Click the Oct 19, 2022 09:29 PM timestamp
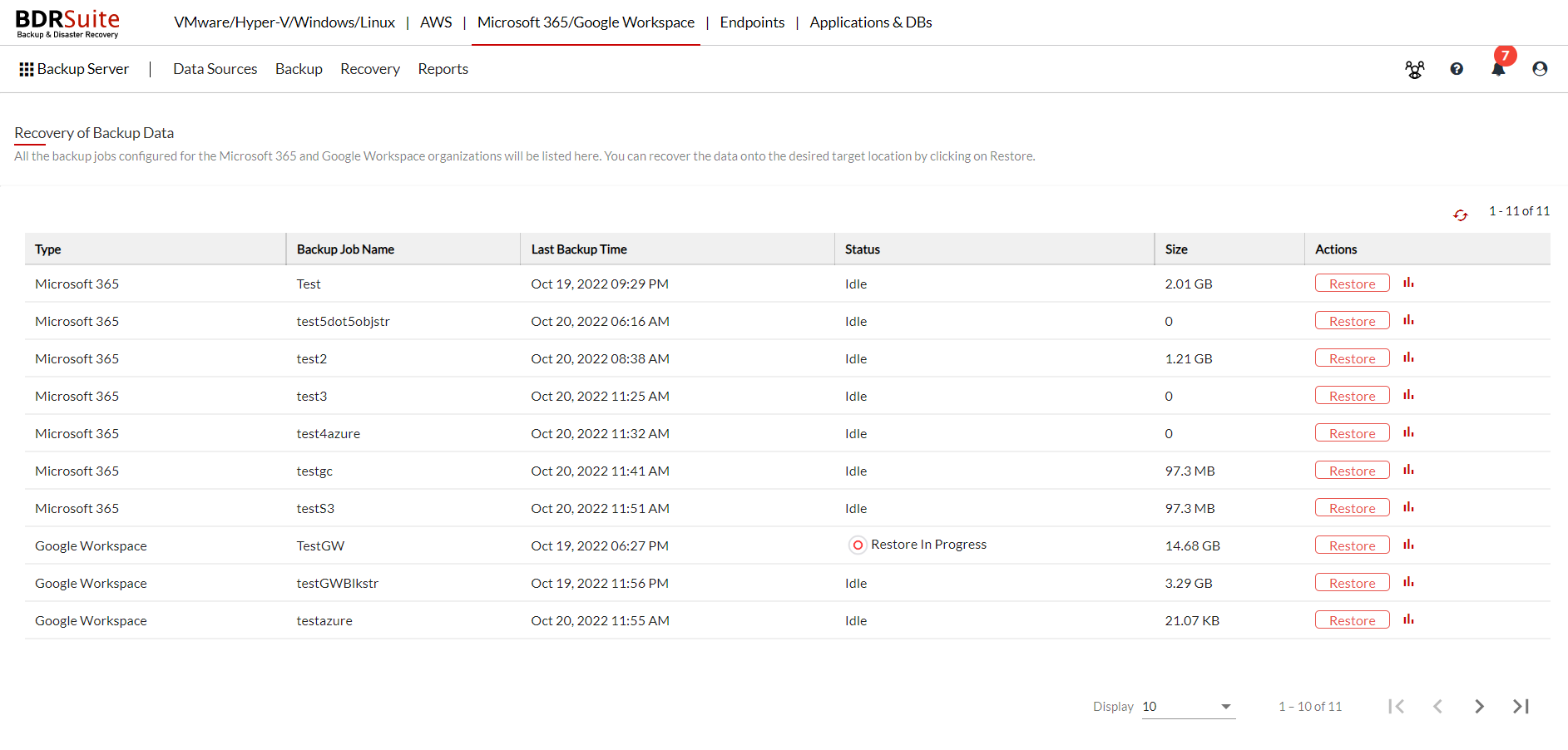Image resolution: width=1568 pixels, height=750 pixels. [x=600, y=284]
